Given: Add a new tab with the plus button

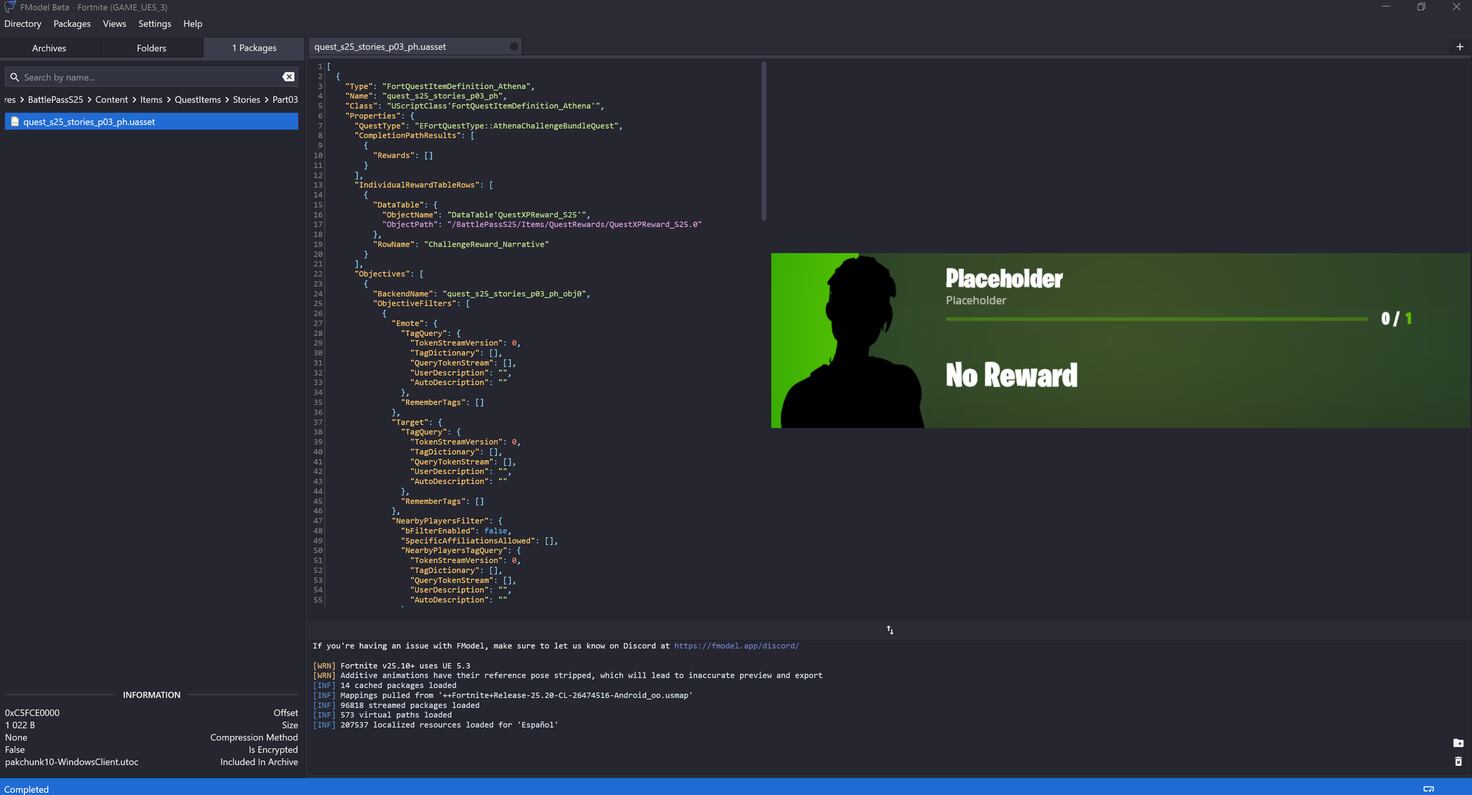Looking at the screenshot, I should pos(1459,47).
